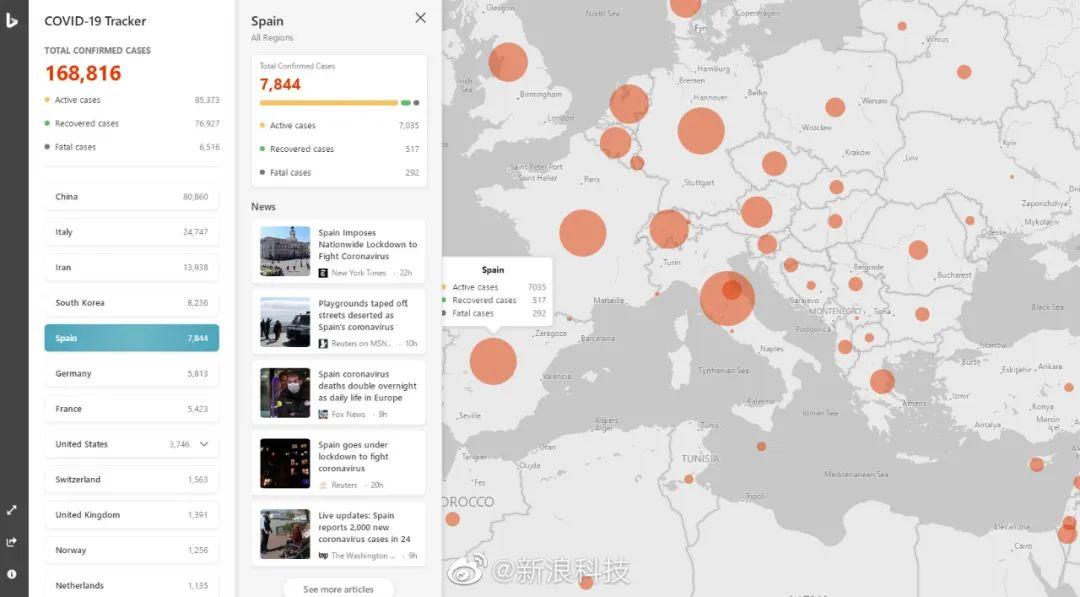Select the case bubble near Warsaw in Poland
This screenshot has width=1080, height=597.
pos(835,107)
